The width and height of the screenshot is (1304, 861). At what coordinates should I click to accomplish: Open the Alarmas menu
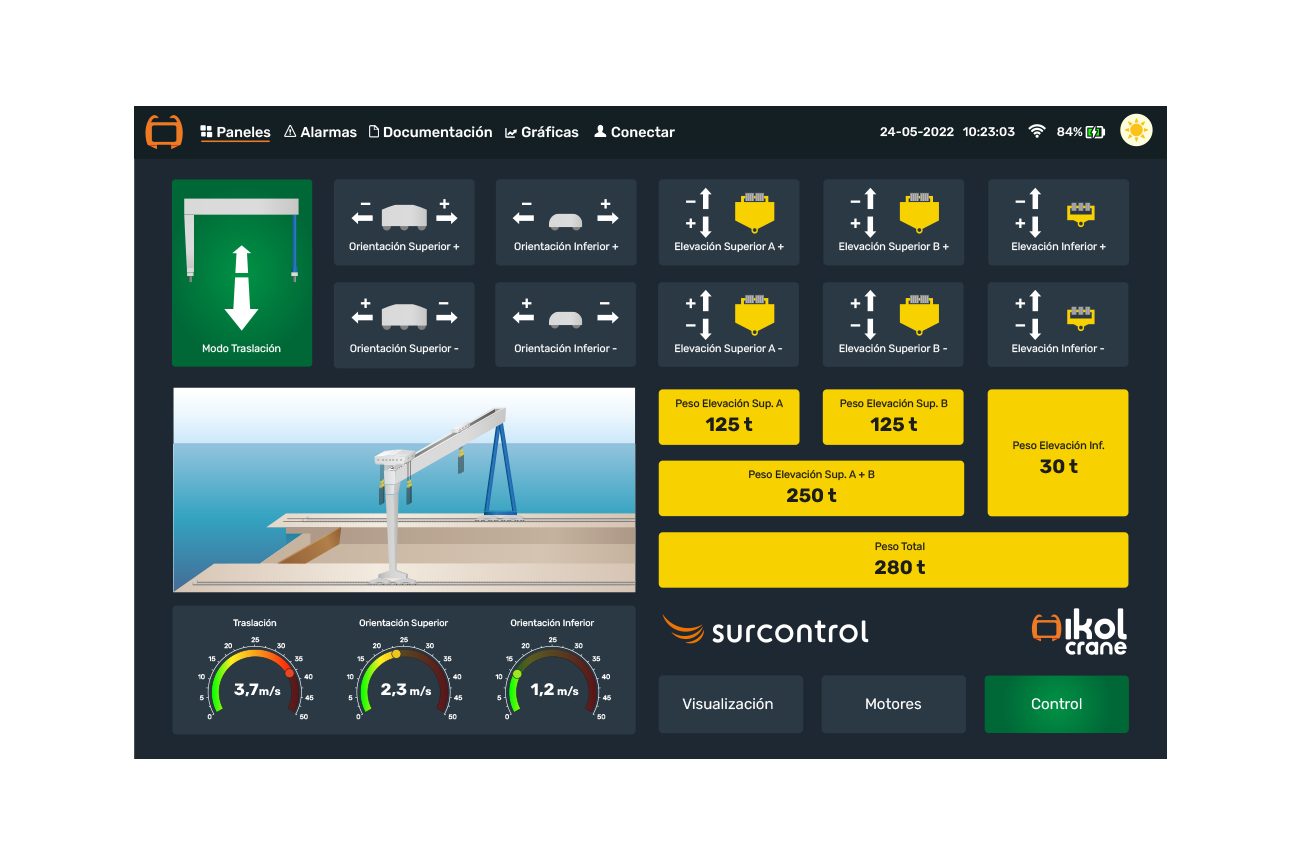[x=320, y=132]
